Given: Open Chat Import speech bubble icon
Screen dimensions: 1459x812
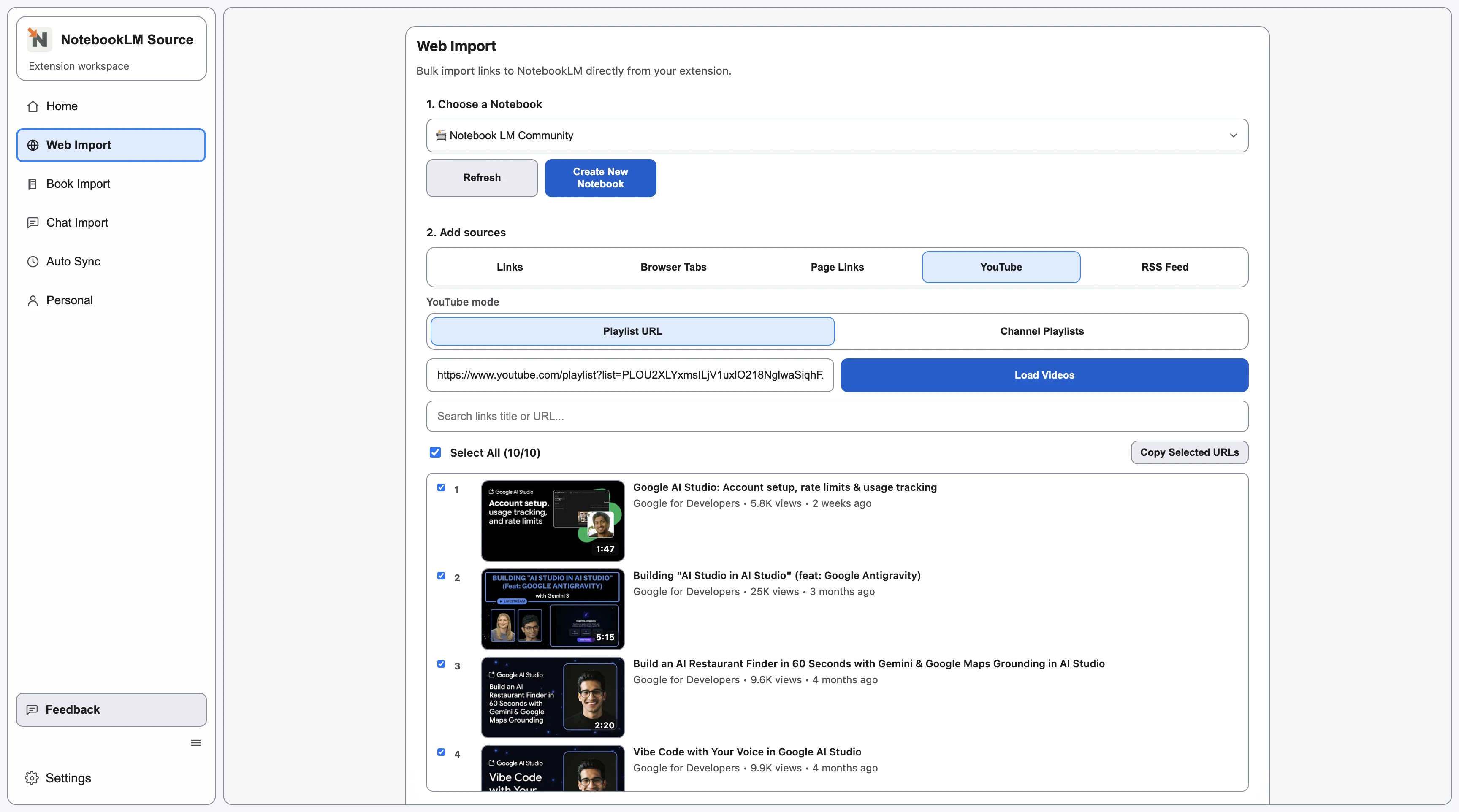Looking at the screenshot, I should coord(33,222).
